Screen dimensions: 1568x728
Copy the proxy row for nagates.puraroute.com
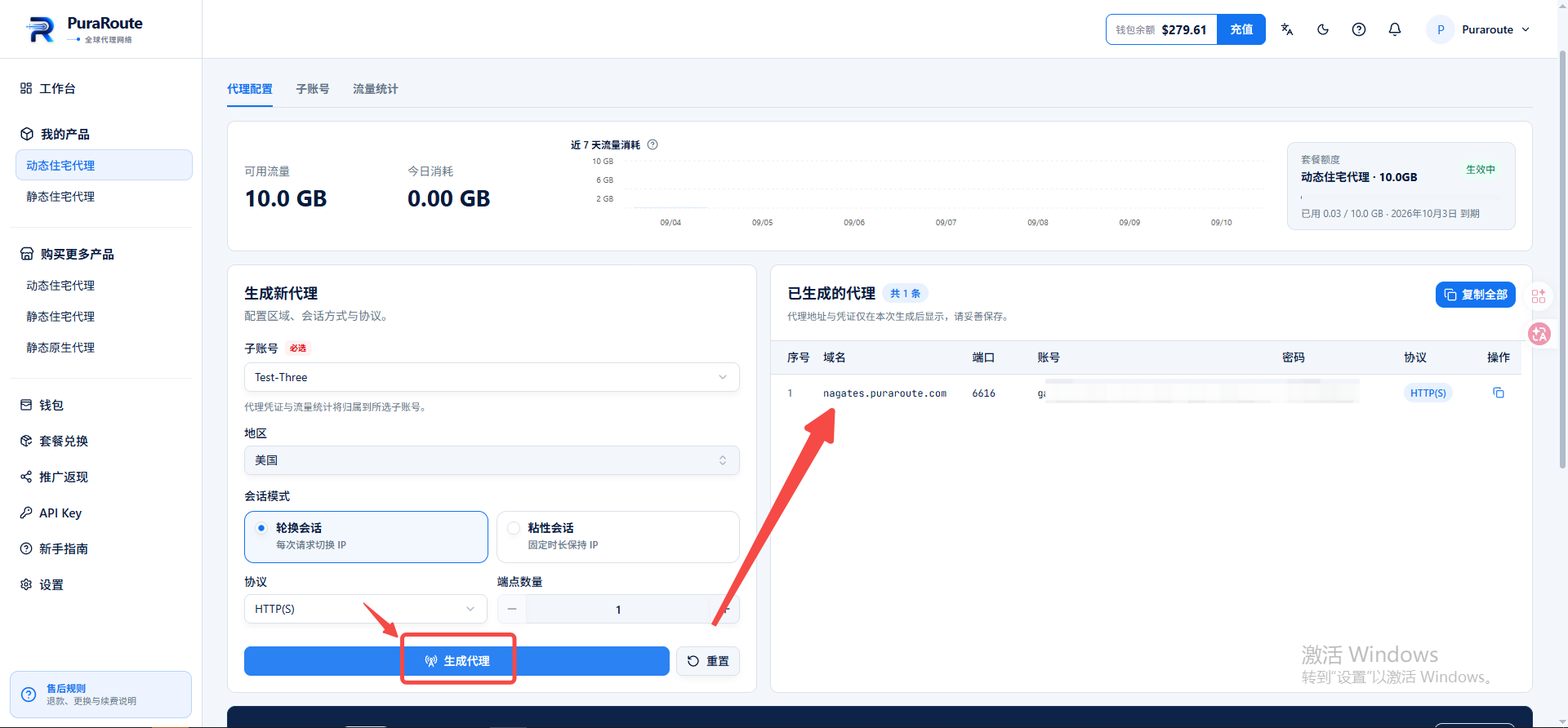[1499, 393]
